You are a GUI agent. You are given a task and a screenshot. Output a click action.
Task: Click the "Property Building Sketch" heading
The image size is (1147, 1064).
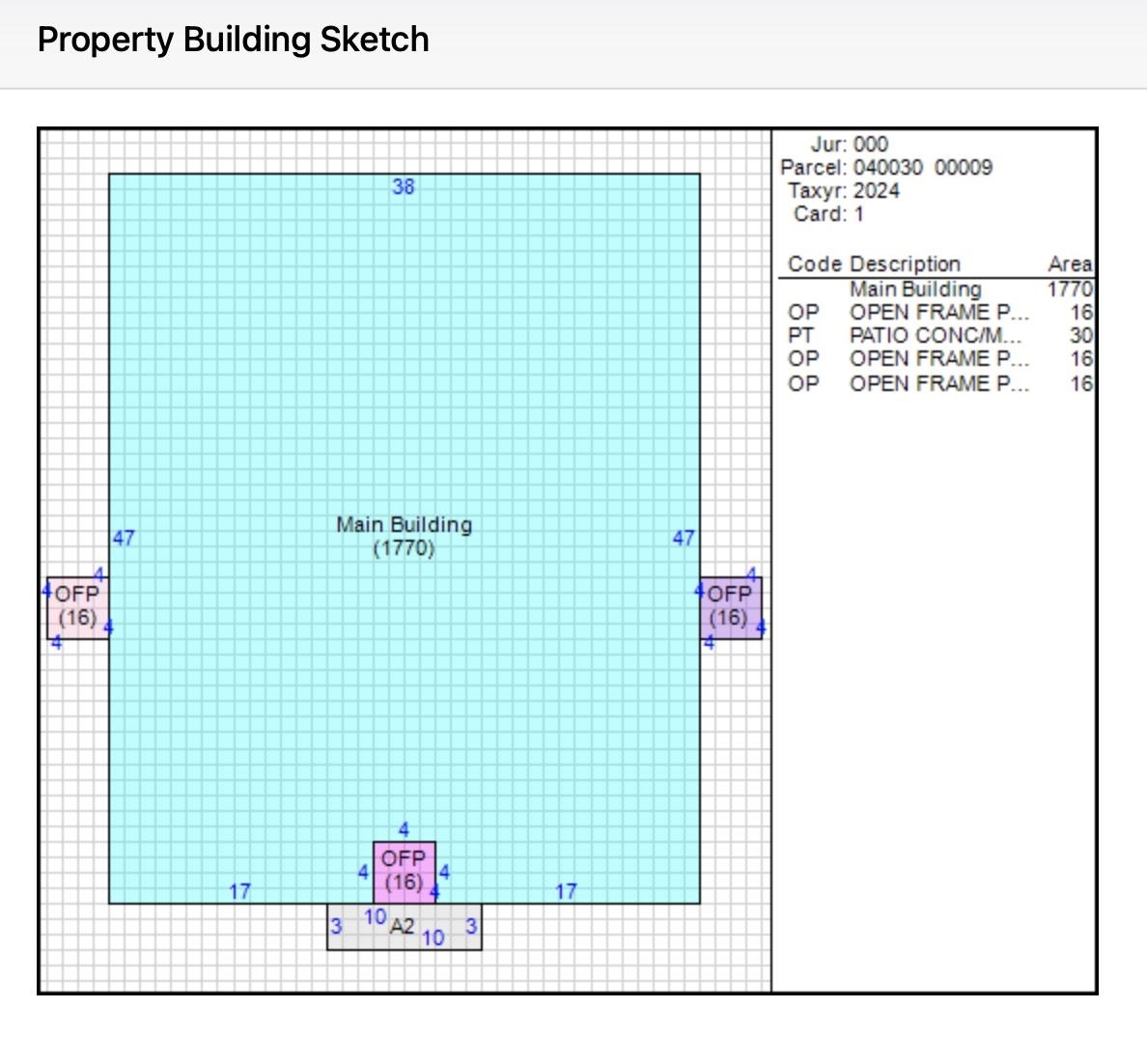tap(233, 40)
